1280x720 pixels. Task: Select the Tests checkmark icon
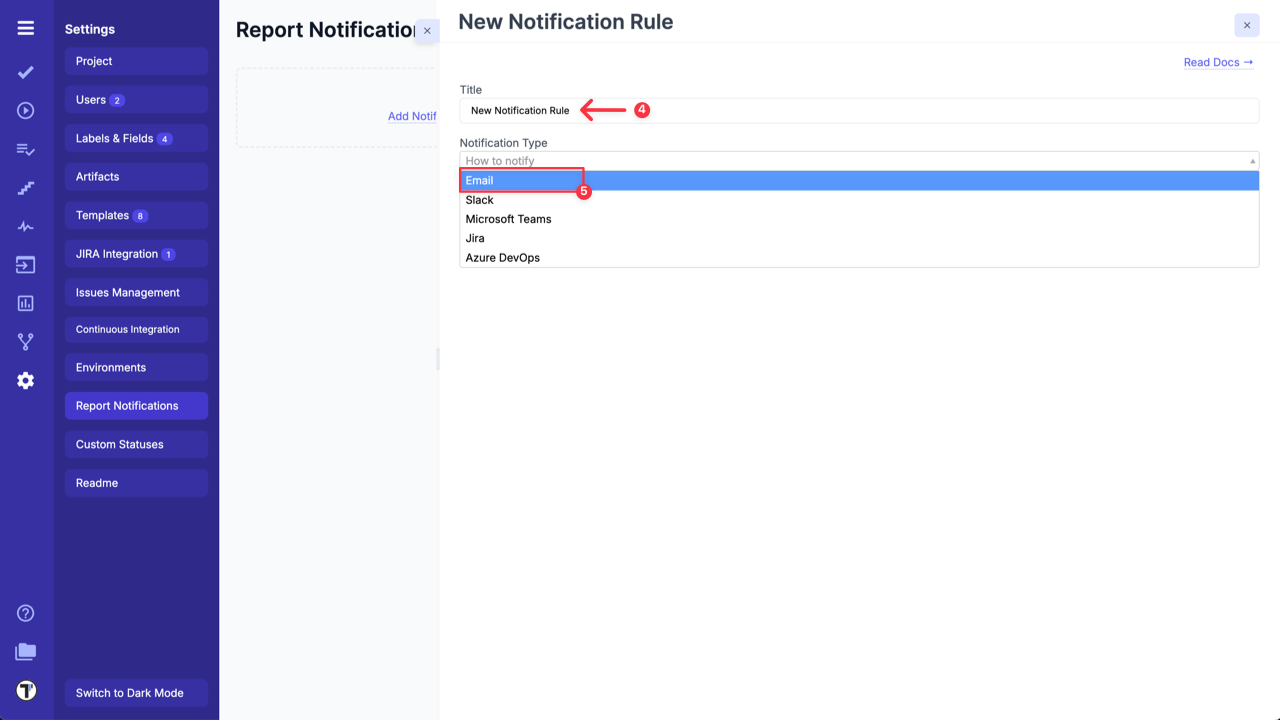[25, 72]
